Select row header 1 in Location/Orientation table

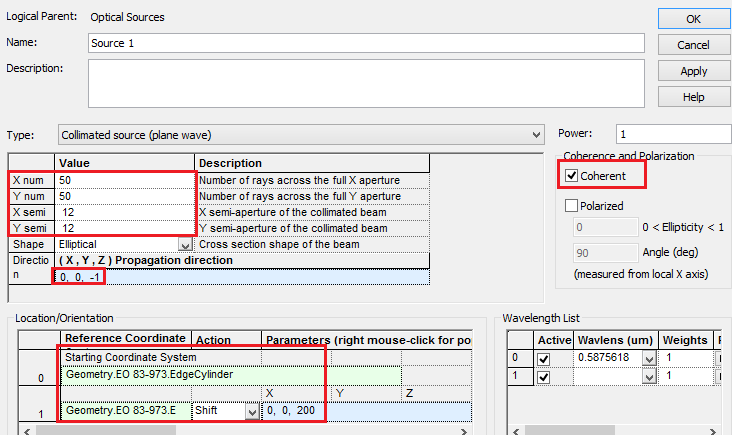pos(40,404)
